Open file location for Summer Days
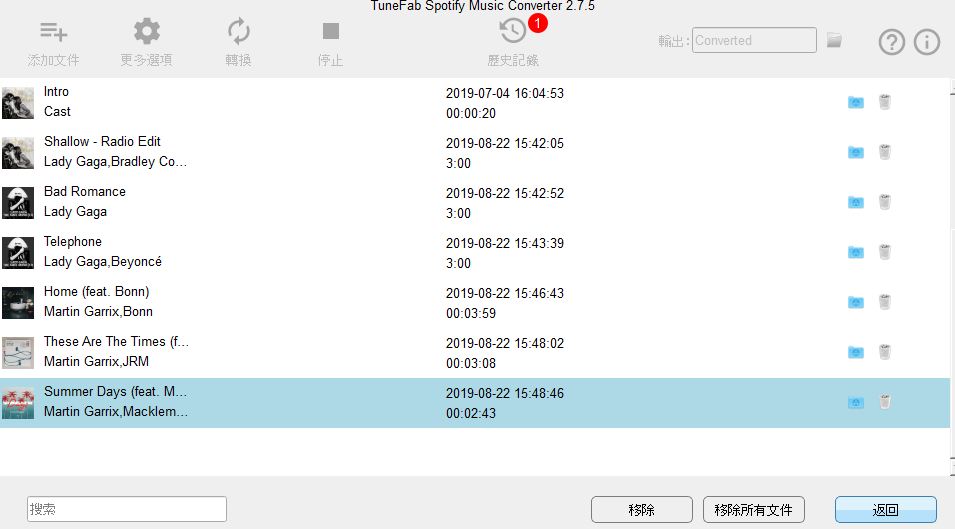Viewport: 955px width, 529px height. point(856,402)
